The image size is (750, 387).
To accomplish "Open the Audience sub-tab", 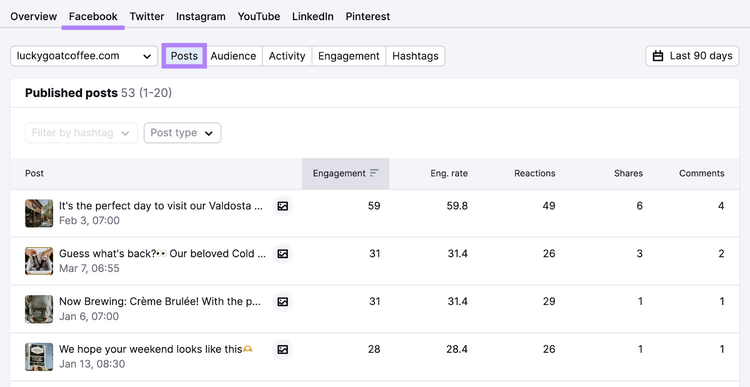I will 233,56.
